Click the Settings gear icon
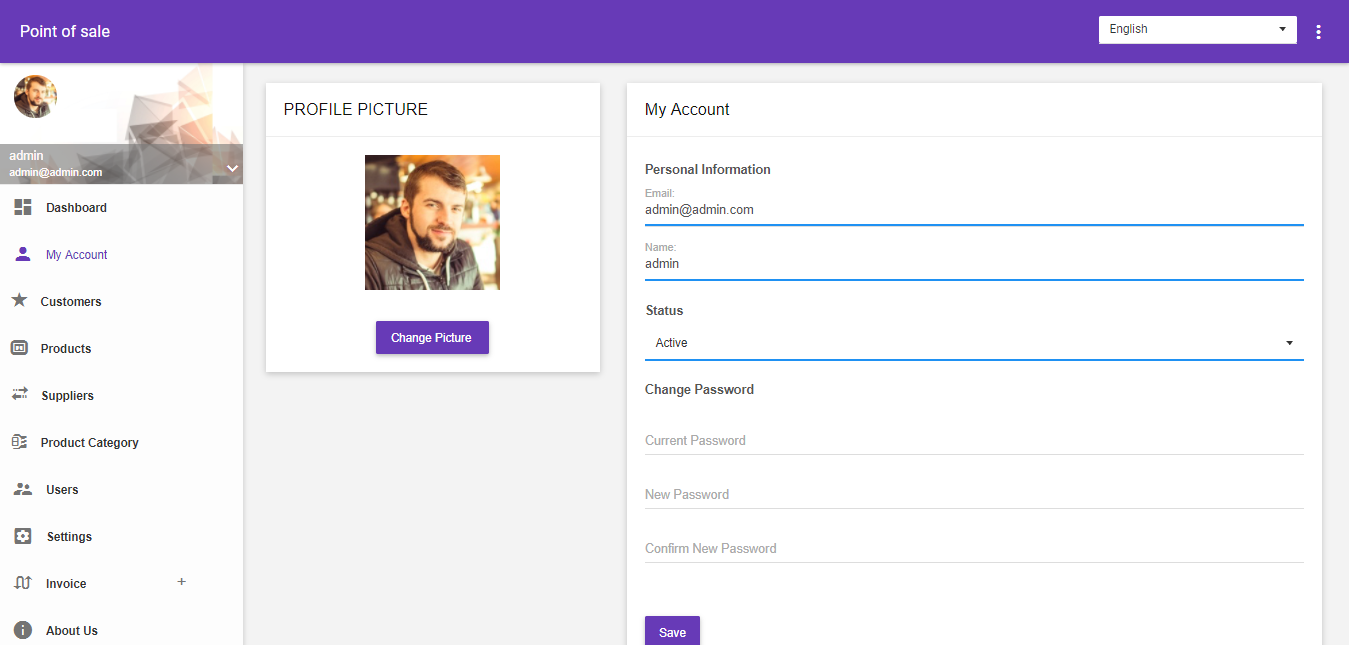 pyautogui.click(x=22, y=536)
